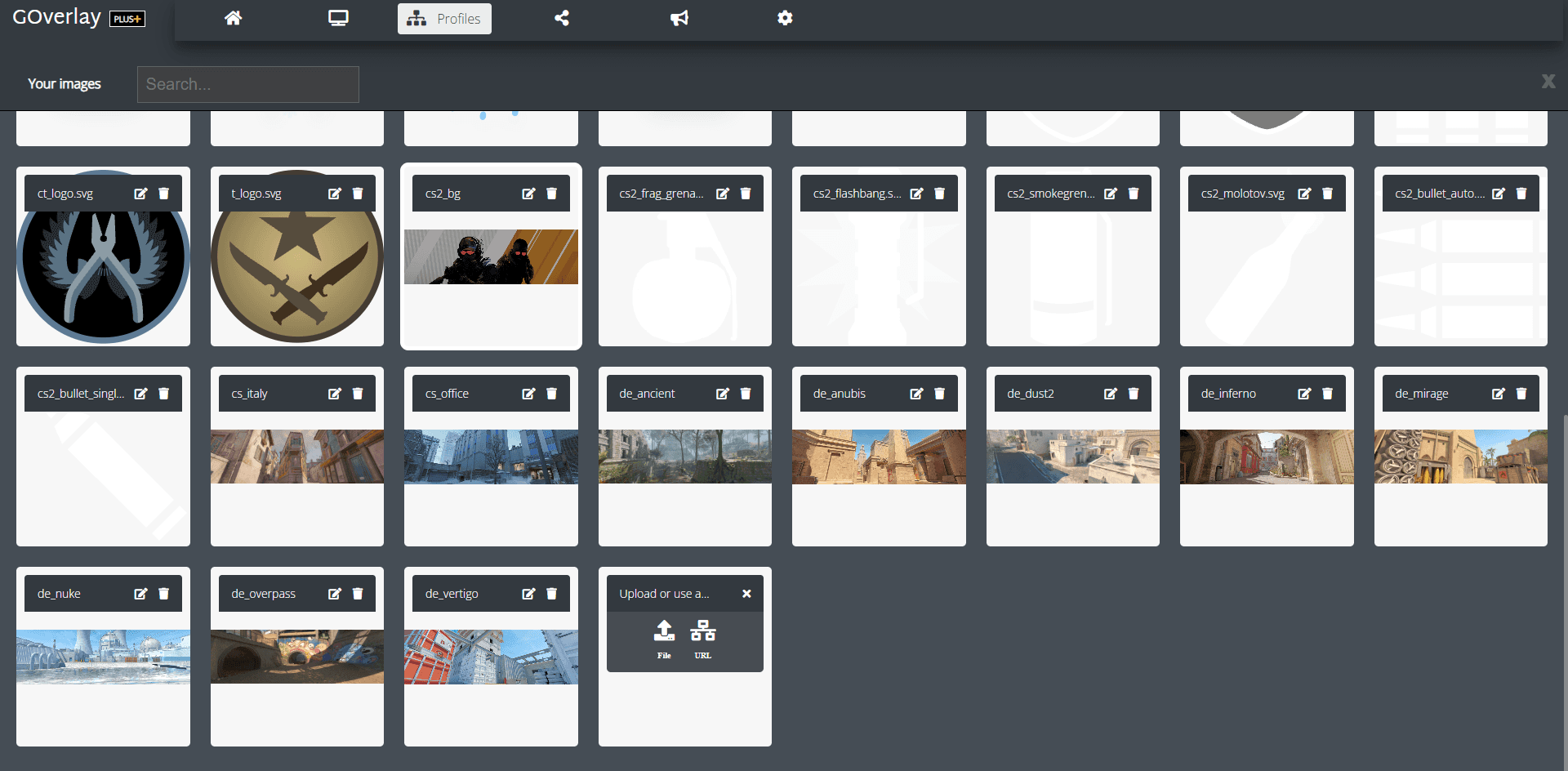This screenshot has width=1568, height=771.
Task: Close the Your images panel
Action: point(1548,81)
